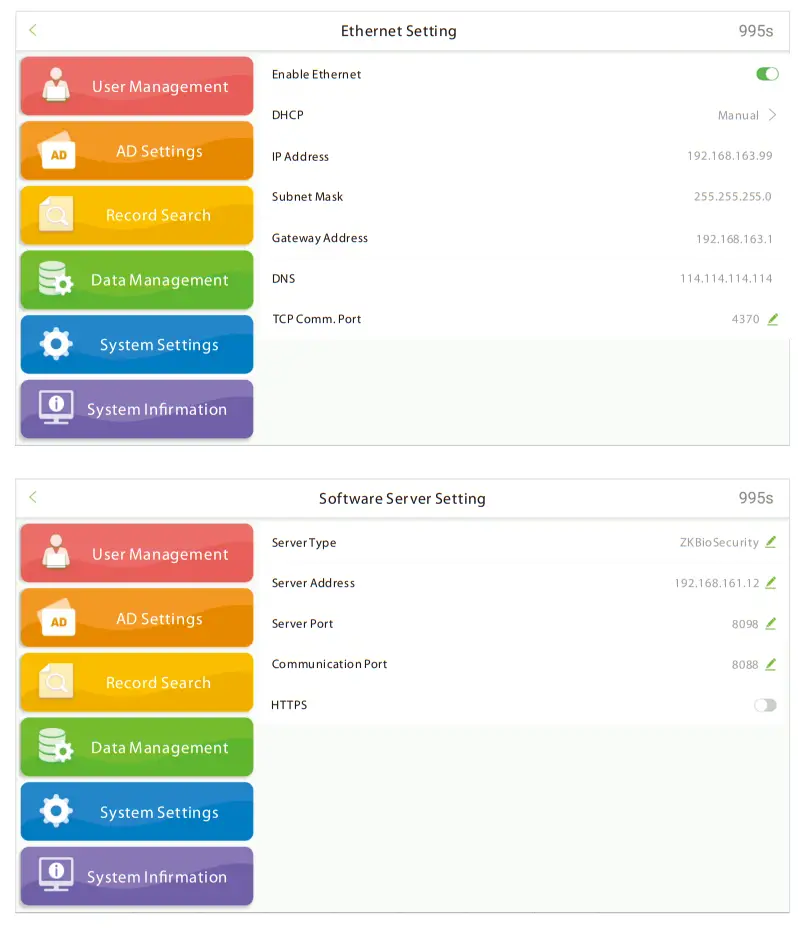Click the DHCP row label
Viewport: 798px width, 931px height.
[x=287, y=115]
